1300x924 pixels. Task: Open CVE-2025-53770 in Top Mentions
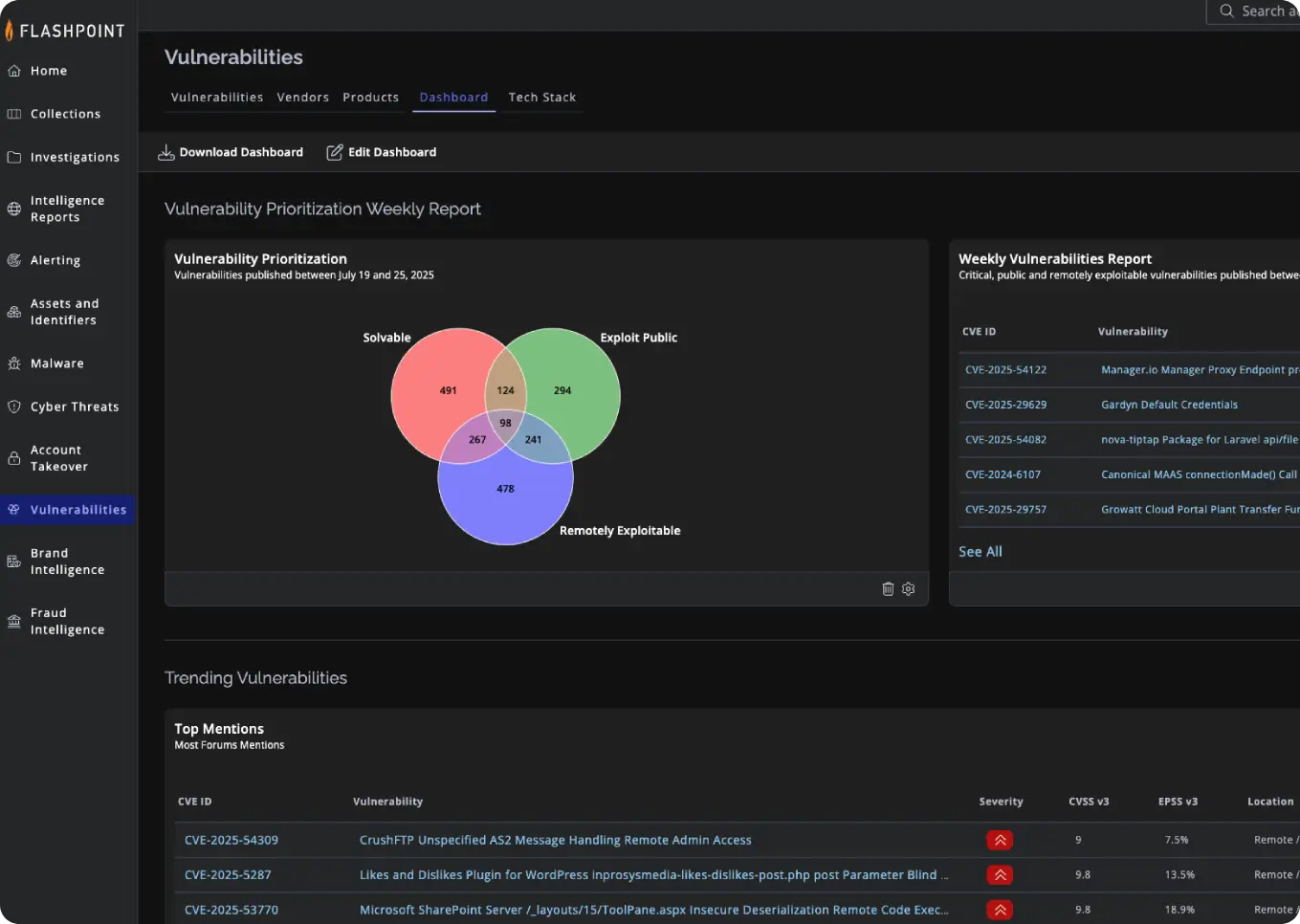click(x=231, y=910)
